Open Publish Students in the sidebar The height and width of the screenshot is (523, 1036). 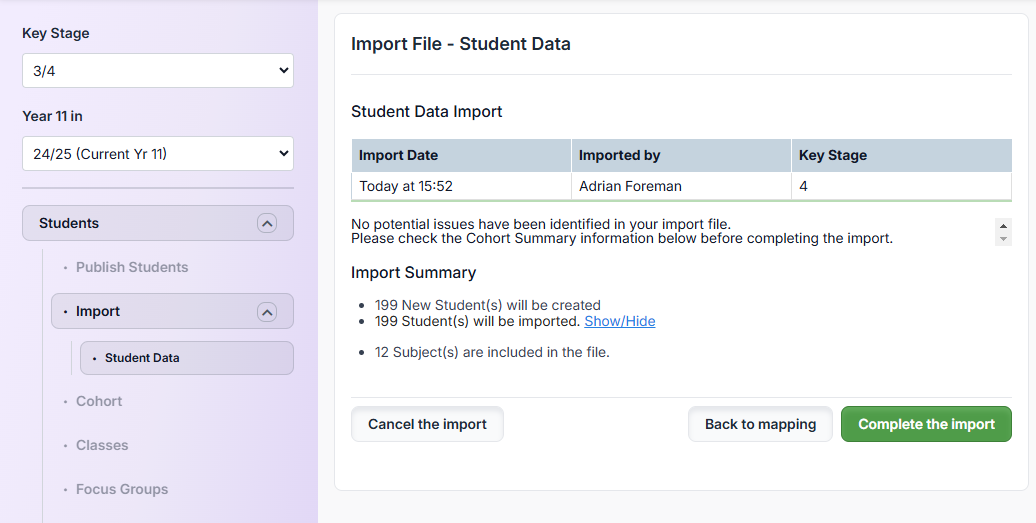pos(132,267)
